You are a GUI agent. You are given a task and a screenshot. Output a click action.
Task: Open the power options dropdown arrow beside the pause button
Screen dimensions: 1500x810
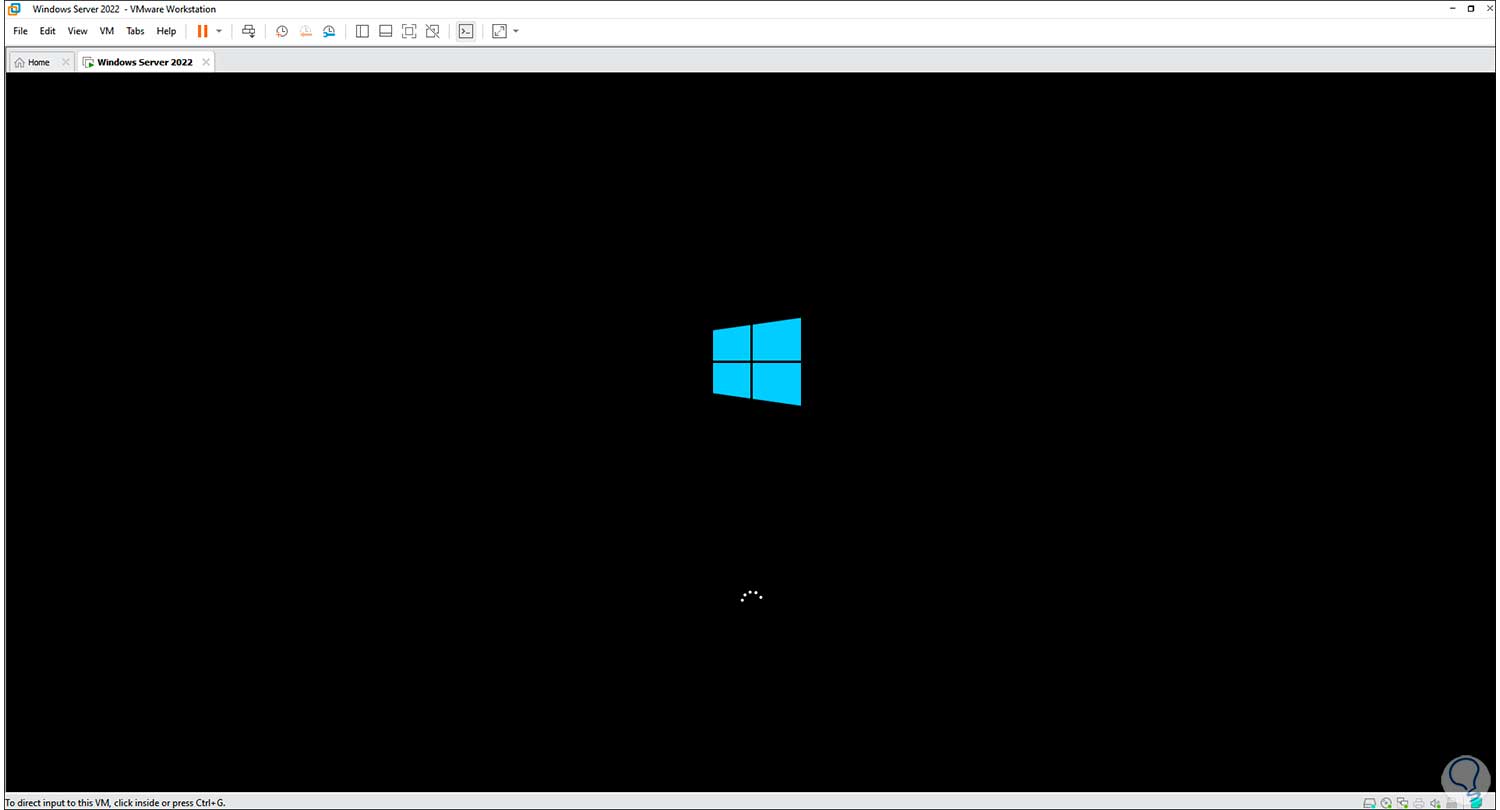tap(219, 31)
